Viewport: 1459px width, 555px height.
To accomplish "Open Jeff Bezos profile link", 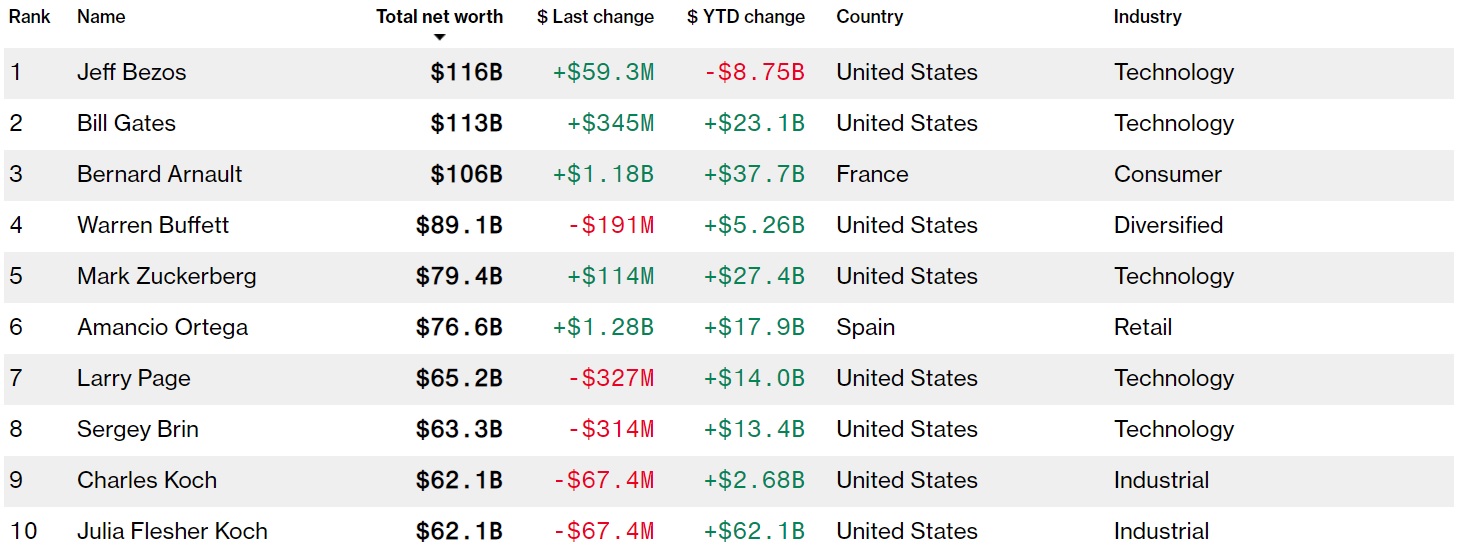I will click(131, 73).
